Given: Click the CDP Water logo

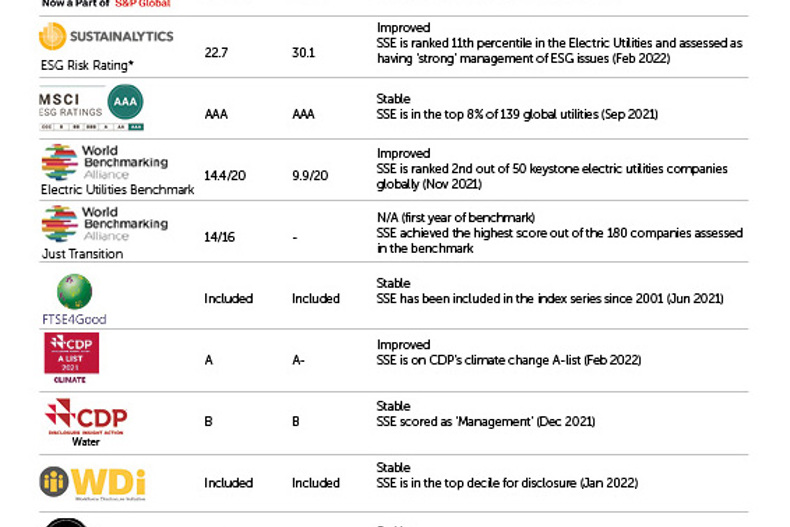Looking at the screenshot, I should click(86, 419).
